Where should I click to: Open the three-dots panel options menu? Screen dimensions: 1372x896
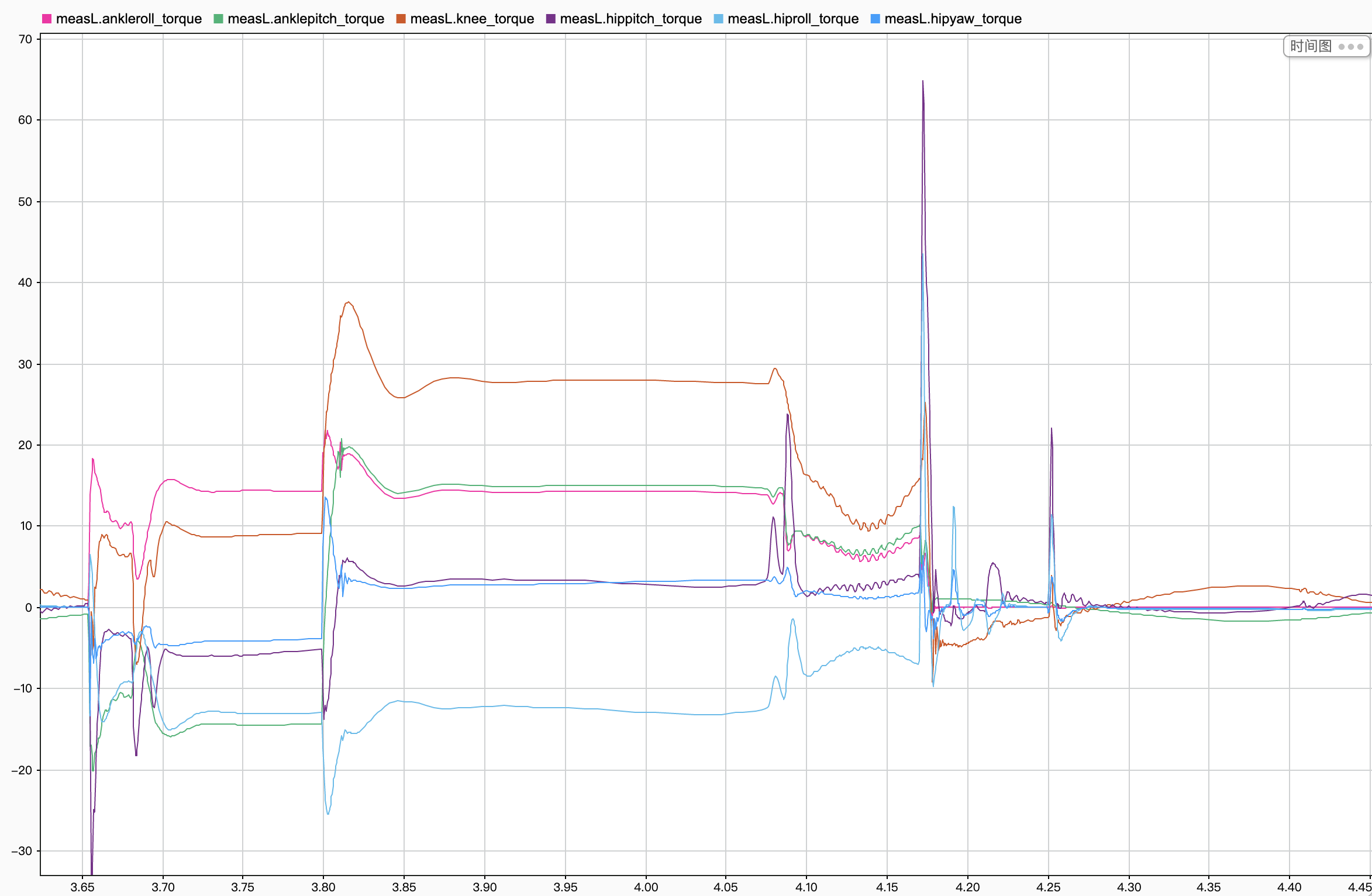tap(1350, 47)
